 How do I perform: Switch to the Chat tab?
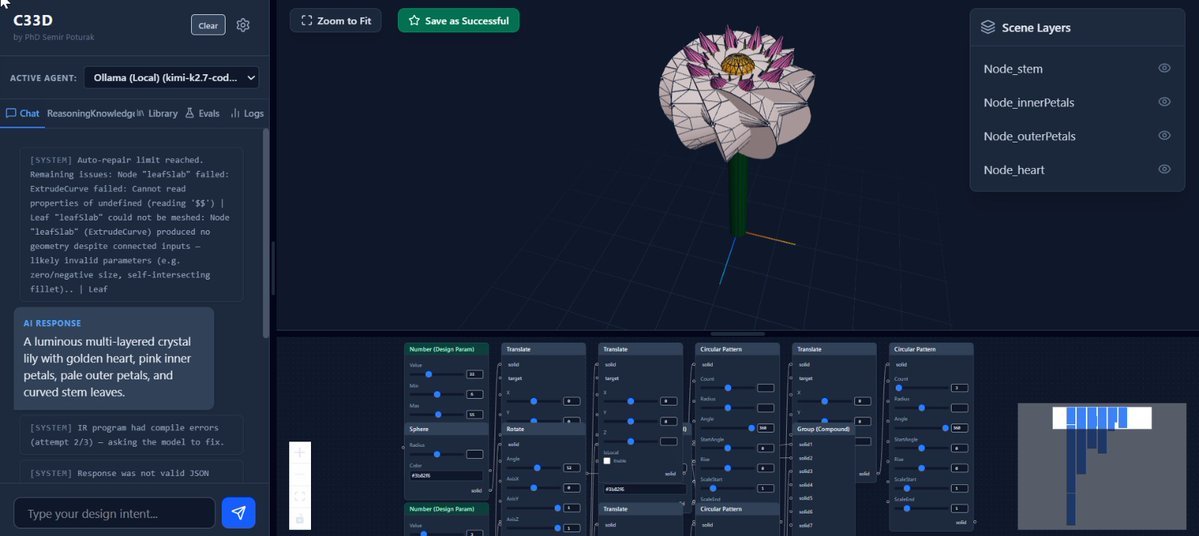23,113
